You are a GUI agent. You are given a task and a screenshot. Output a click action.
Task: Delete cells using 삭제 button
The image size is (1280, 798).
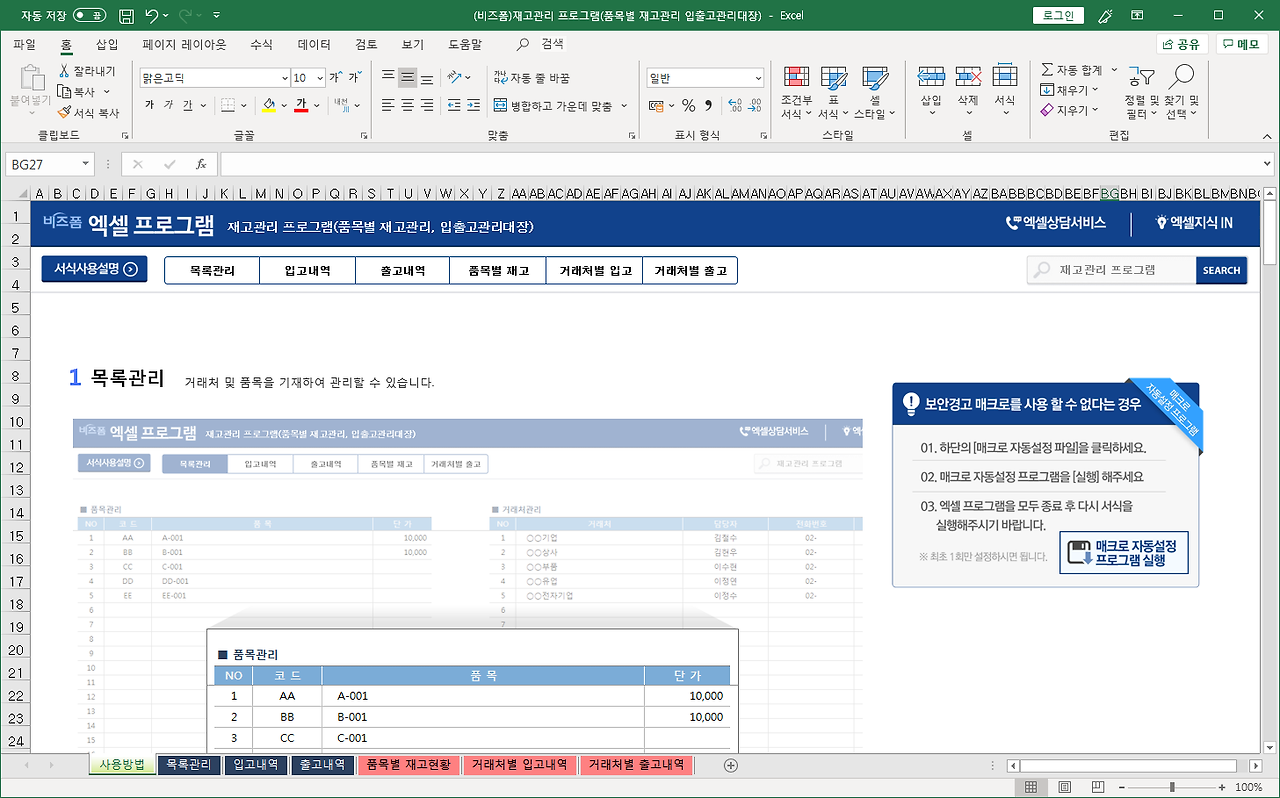tap(968, 93)
